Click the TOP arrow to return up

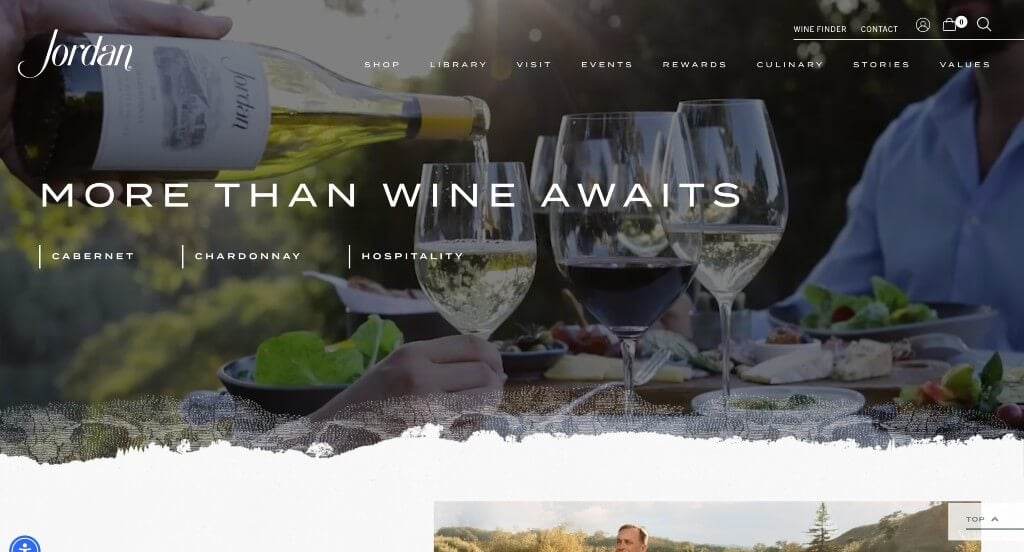tap(982, 519)
